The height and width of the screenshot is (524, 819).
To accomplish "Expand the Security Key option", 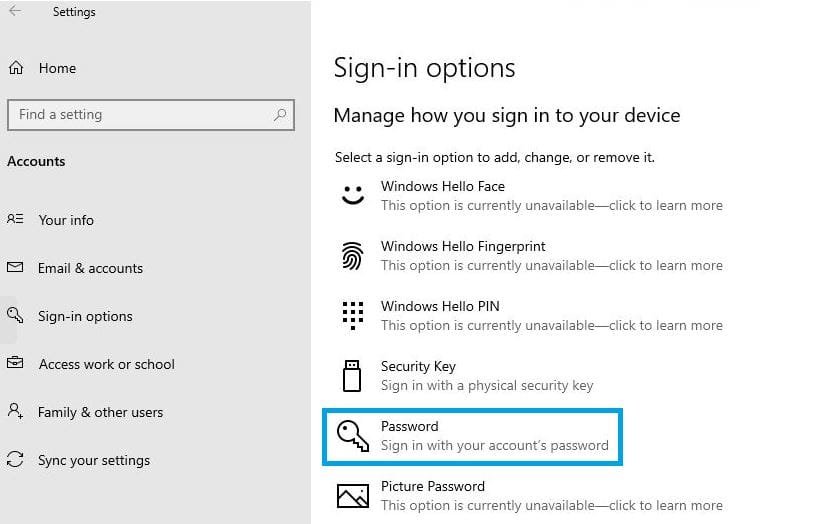I will (486, 376).
